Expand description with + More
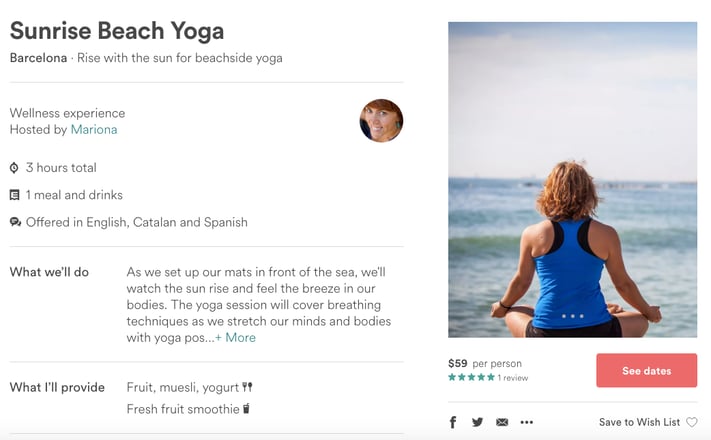This screenshot has height=440, width=711. 235,337
